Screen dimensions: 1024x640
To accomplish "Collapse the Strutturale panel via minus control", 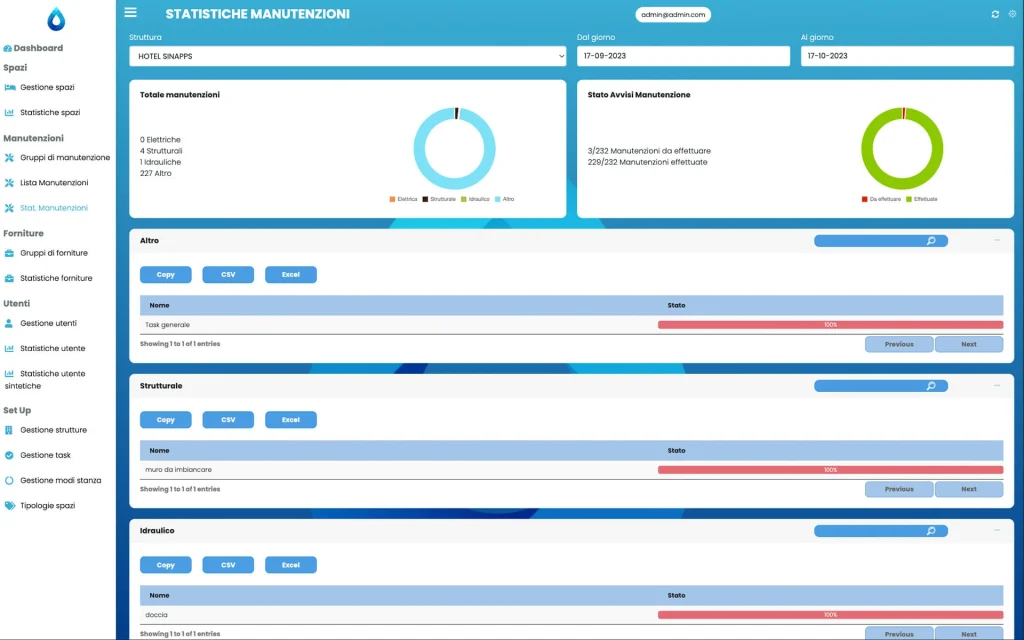I will pos(996,386).
